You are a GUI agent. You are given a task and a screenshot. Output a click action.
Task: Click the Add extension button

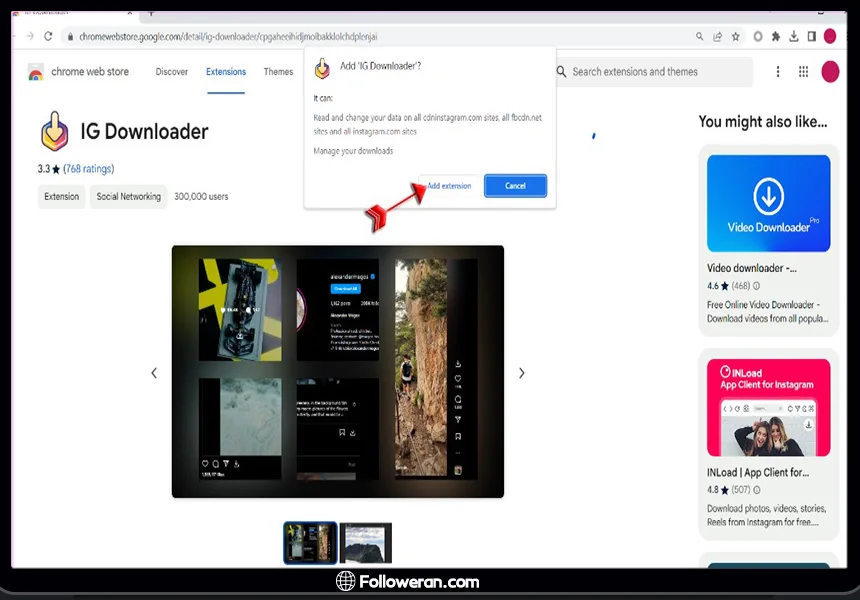tap(449, 186)
